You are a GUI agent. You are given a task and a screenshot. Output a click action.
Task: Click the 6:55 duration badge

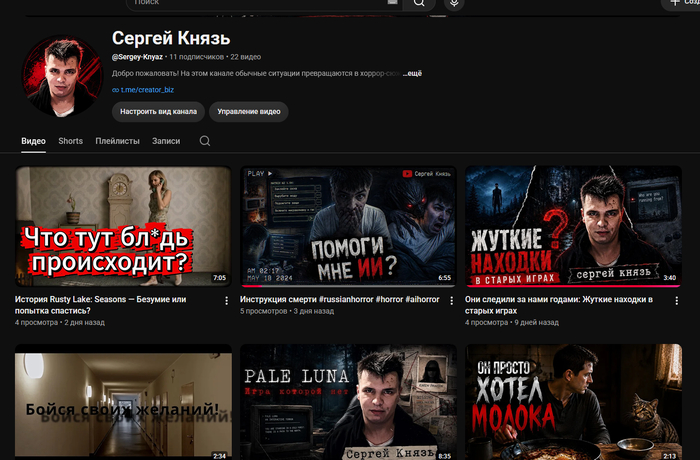pyautogui.click(x=445, y=278)
